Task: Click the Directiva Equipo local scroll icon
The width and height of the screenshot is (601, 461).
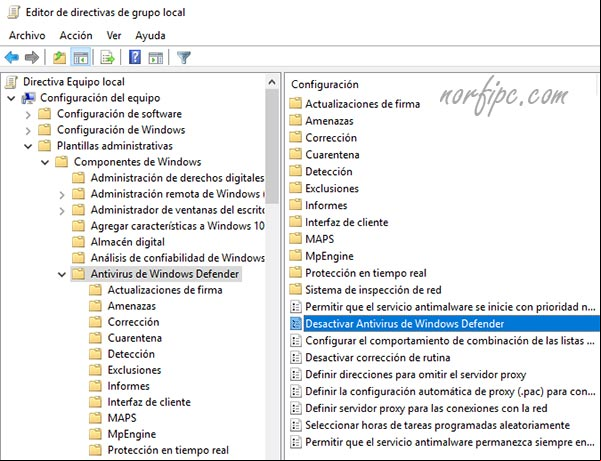Action: [11, 82]
